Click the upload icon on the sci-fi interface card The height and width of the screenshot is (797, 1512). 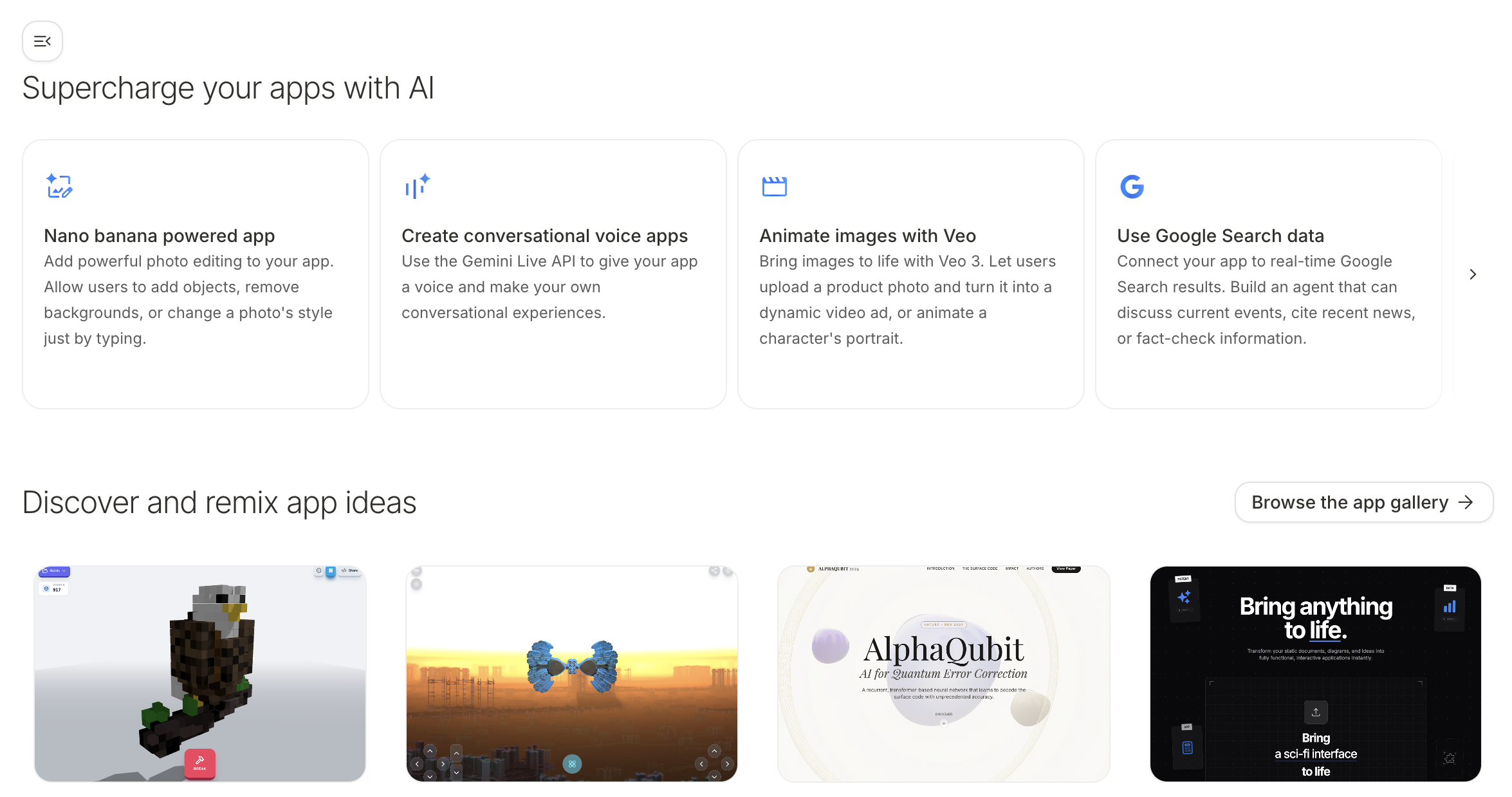[1316, 712]
